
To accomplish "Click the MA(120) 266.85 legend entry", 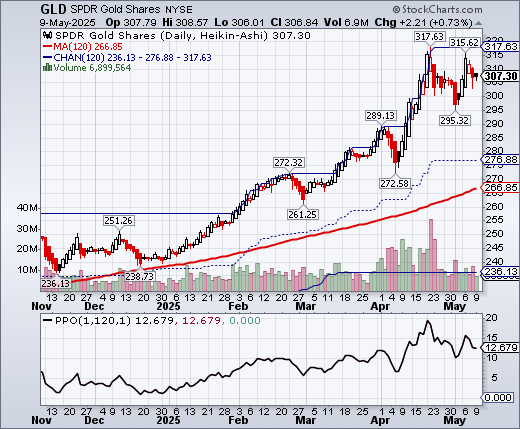I will [x=88, y=46].
